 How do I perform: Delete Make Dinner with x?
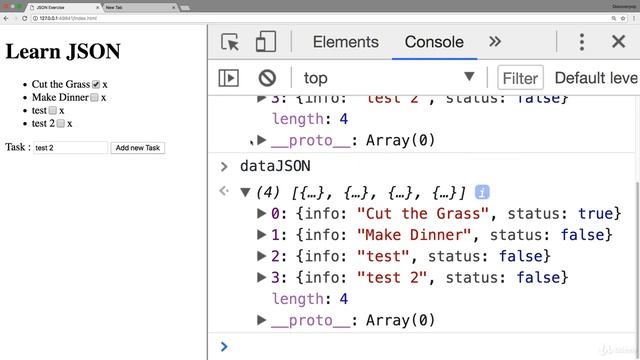[x=103, y=98]
